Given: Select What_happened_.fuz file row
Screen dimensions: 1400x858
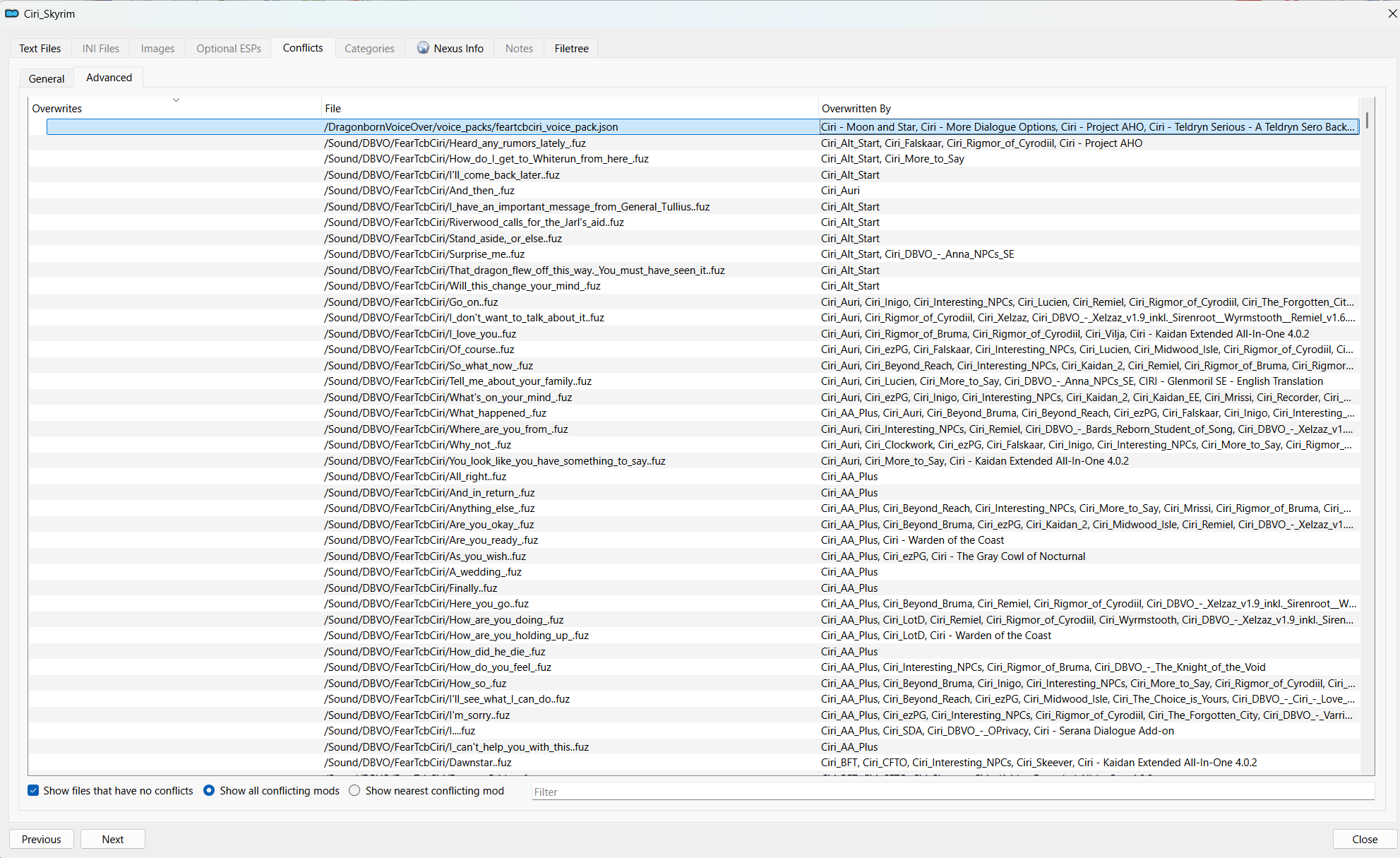Looking at the screenshot, I should pos(694,413).
